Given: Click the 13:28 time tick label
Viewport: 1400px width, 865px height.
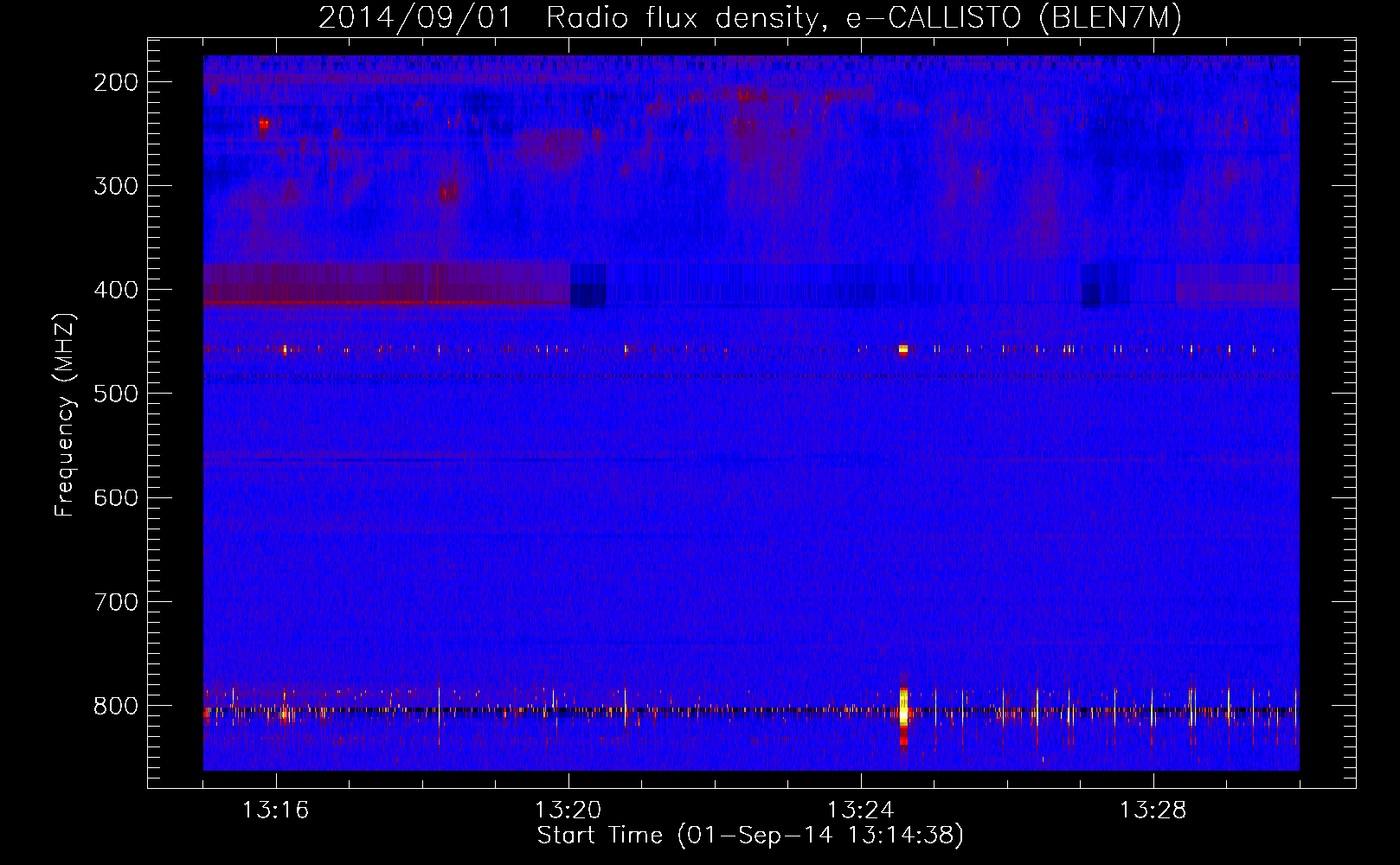Looking at the screenshot, I should coord(1153,811).
